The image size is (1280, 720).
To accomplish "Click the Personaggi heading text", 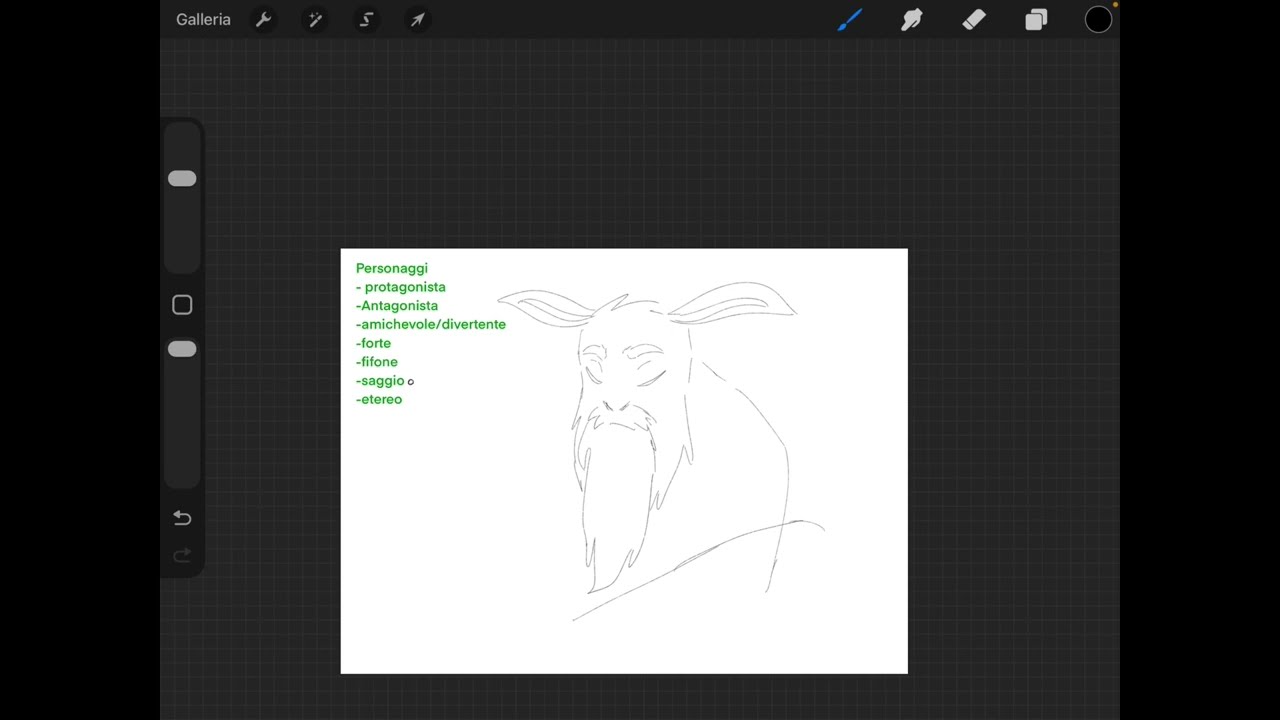I will 392,268.
